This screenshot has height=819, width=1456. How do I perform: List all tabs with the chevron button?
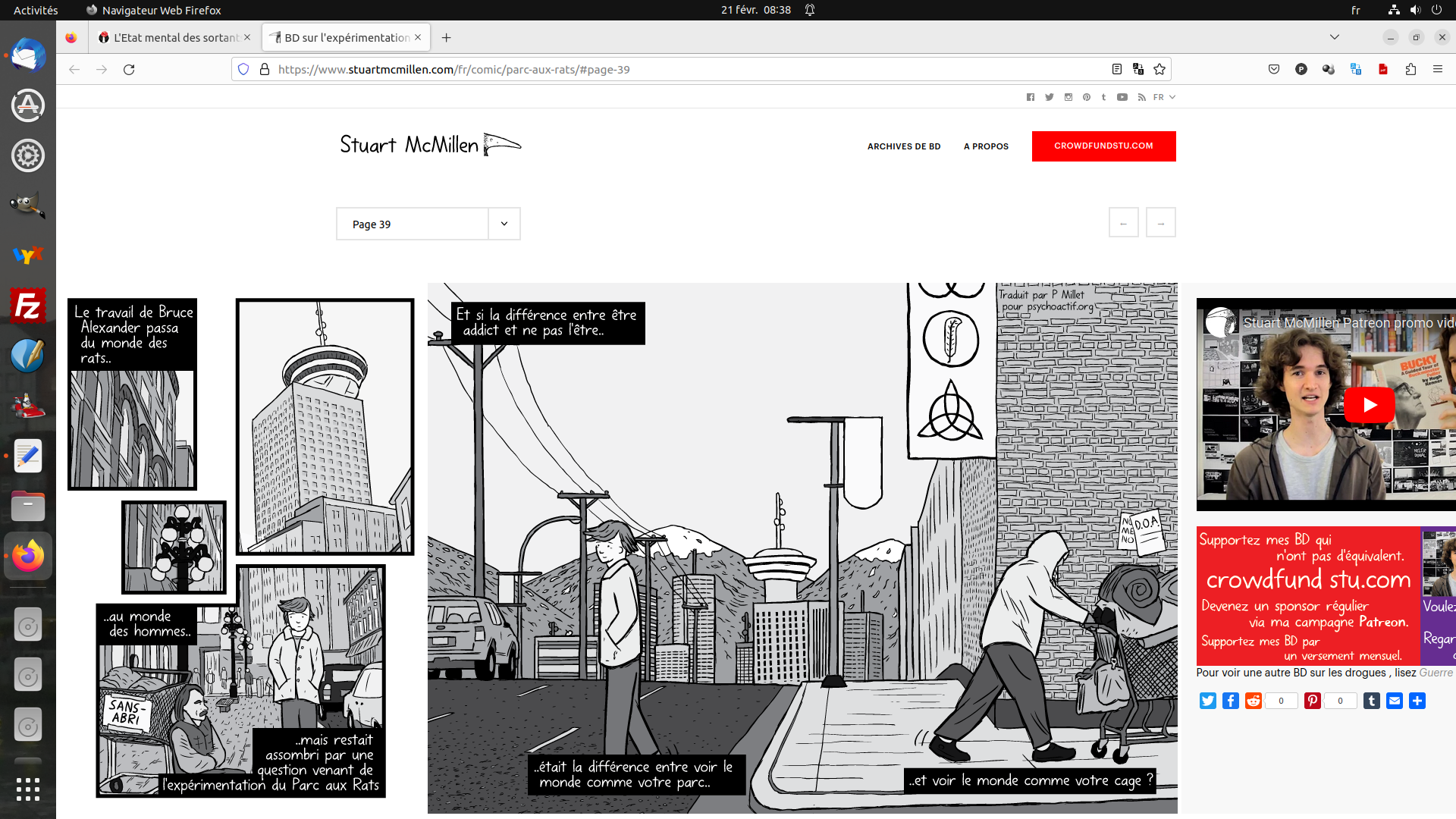1335,37
